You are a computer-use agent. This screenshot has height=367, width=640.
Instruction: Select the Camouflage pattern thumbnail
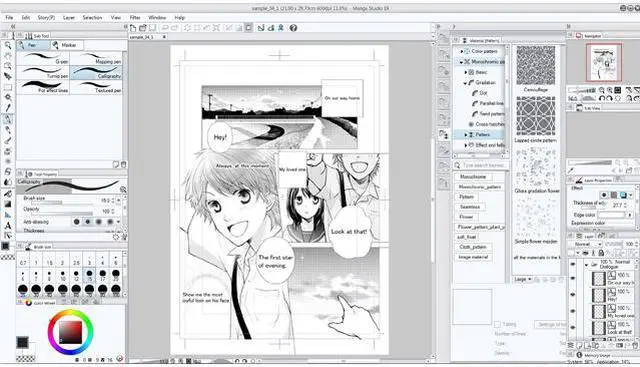(536, 65)
